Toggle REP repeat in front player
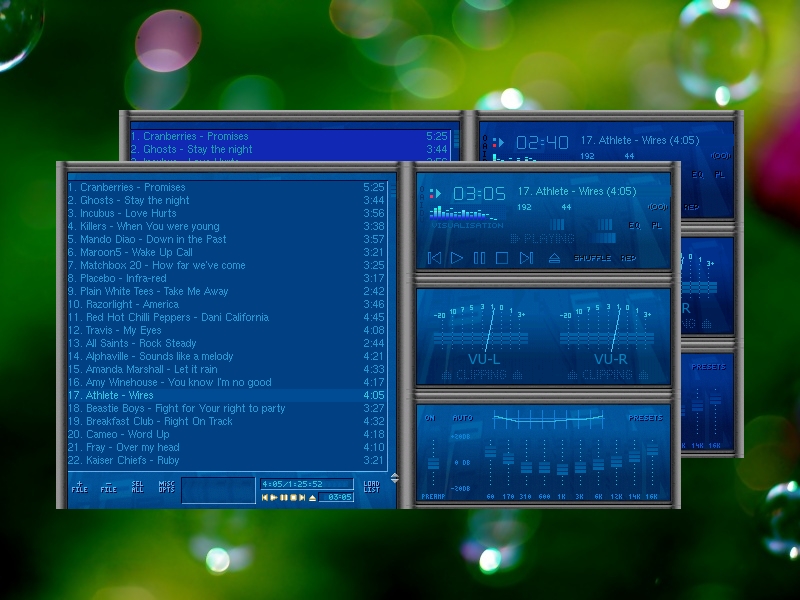The image size is (800, 600). click(x=628, y=258)
